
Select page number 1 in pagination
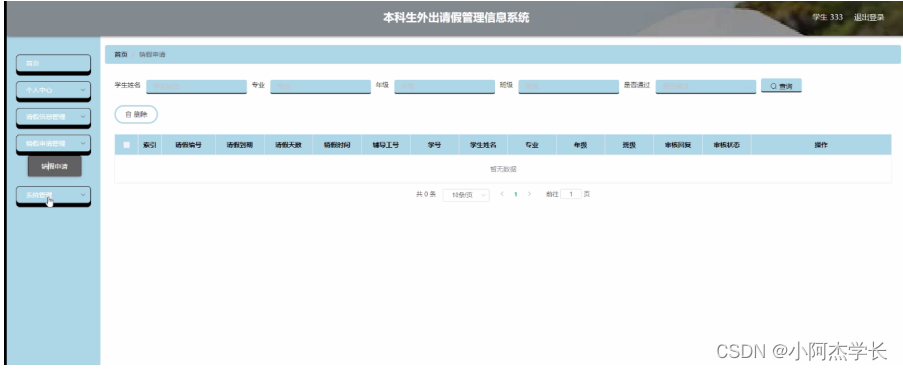[515, 194]
